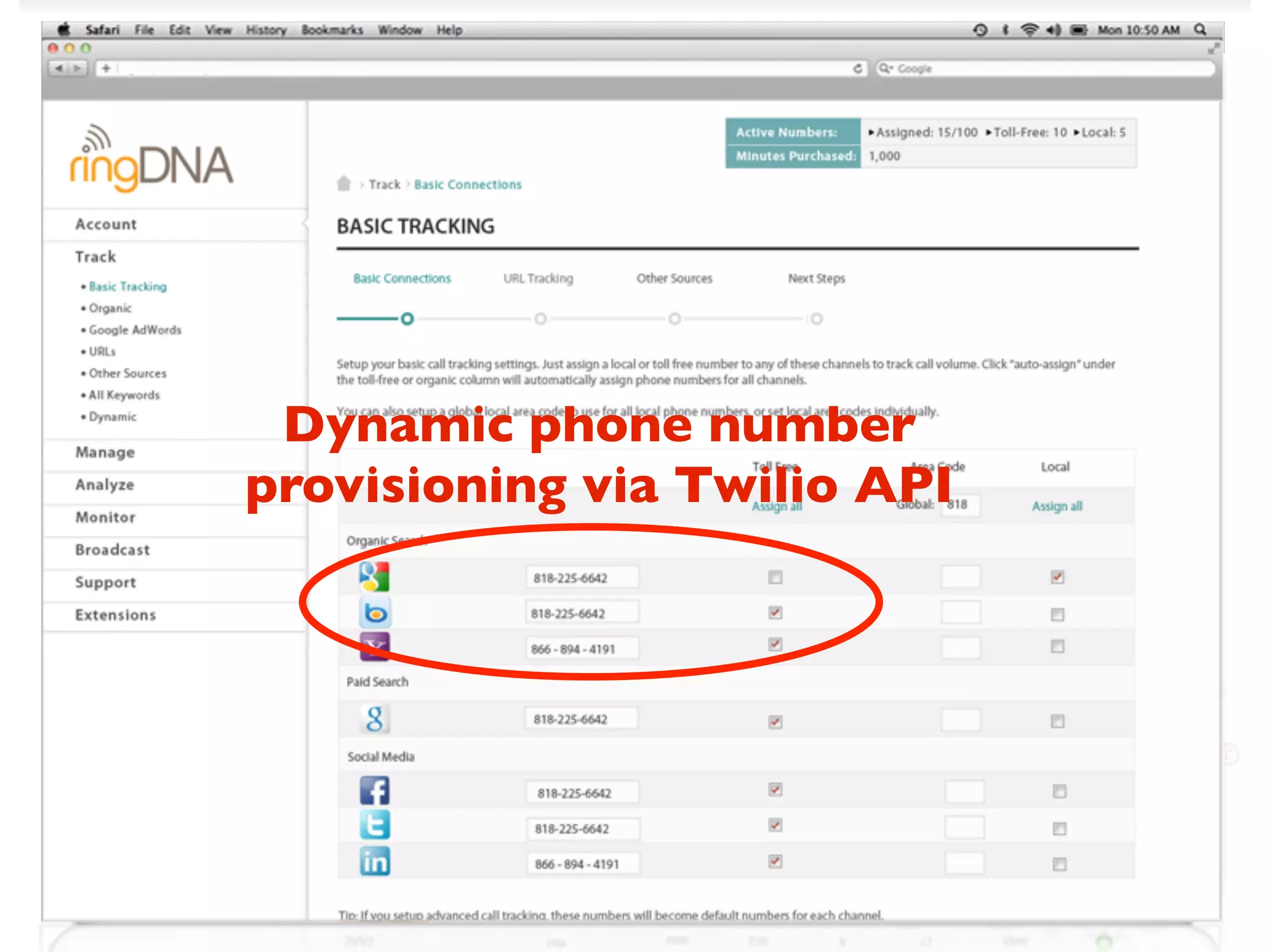
Task: Toggle Local checkbox for LinkedIn row
Action: (1059, 864)
